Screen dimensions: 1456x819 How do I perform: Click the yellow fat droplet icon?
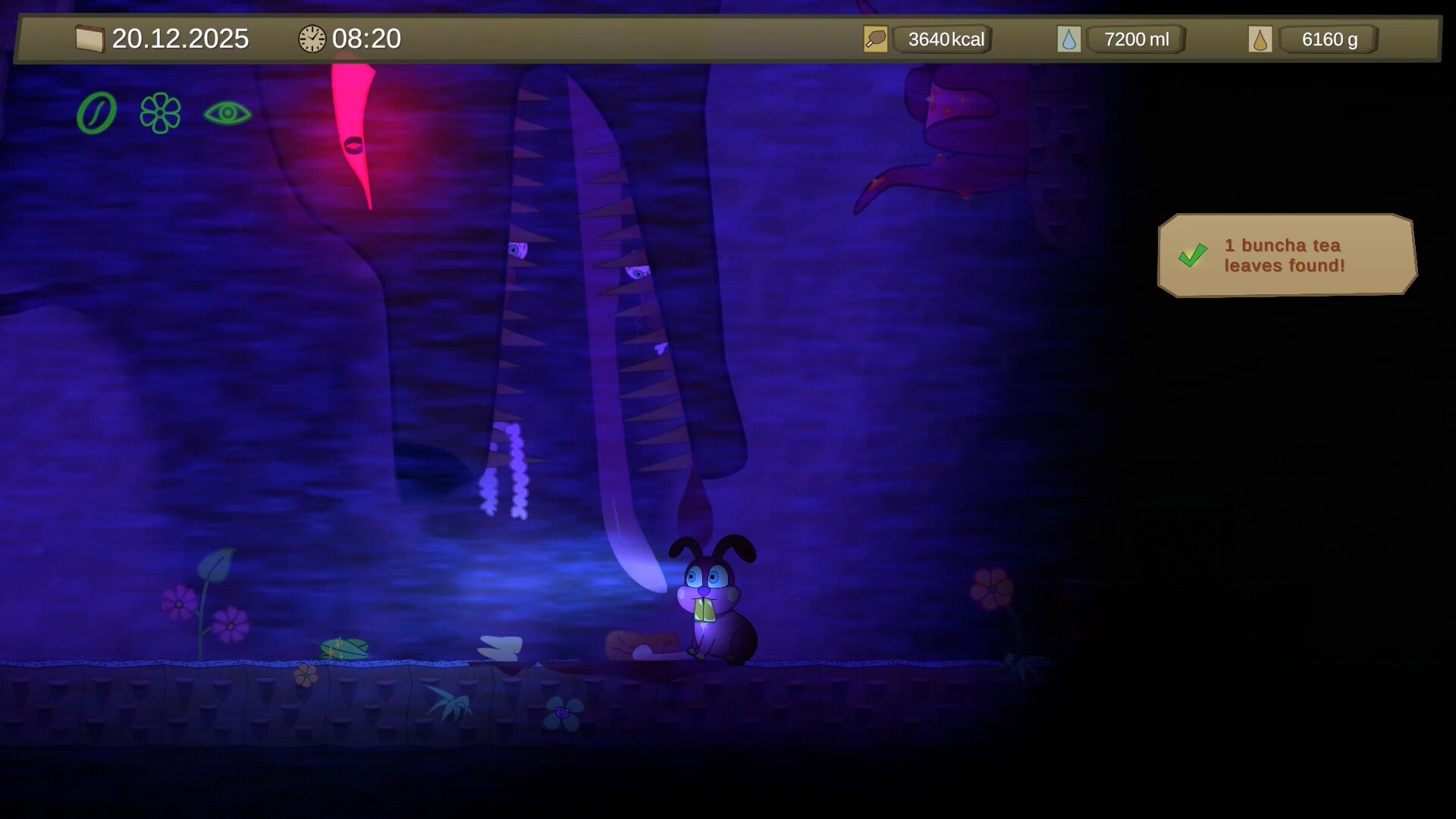[x=1261, y=38]
